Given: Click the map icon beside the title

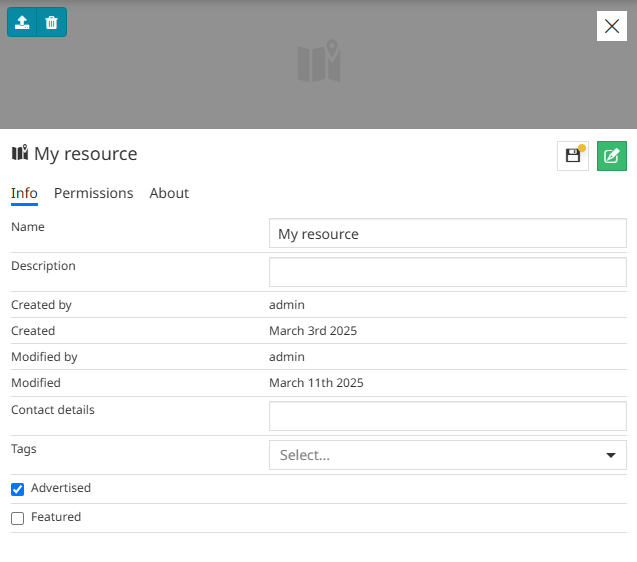Looking at the screenshot, I should pos(20,153).
